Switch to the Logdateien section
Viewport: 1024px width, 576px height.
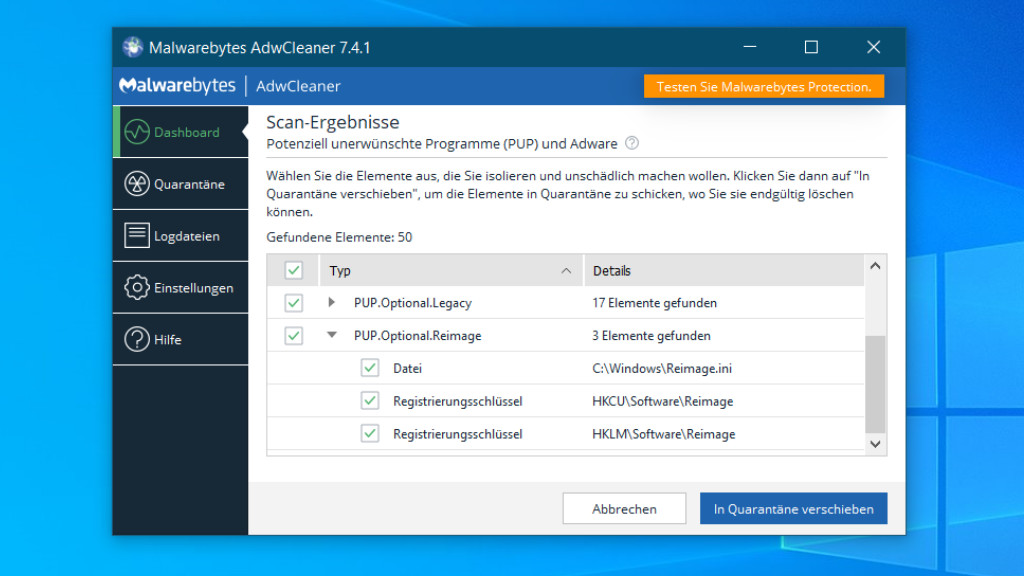click(186, 236)
